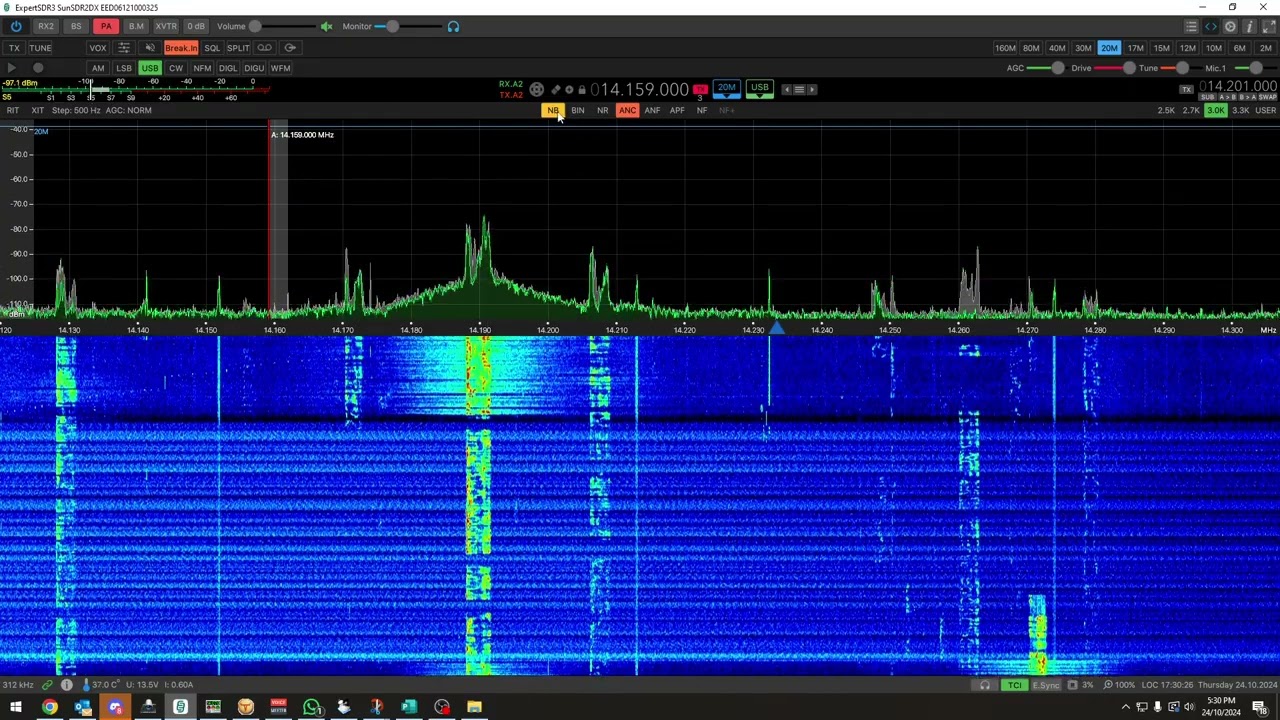1280x720 pixels.
Task: Click the eraser icon beside frequency
Action: 556,90
